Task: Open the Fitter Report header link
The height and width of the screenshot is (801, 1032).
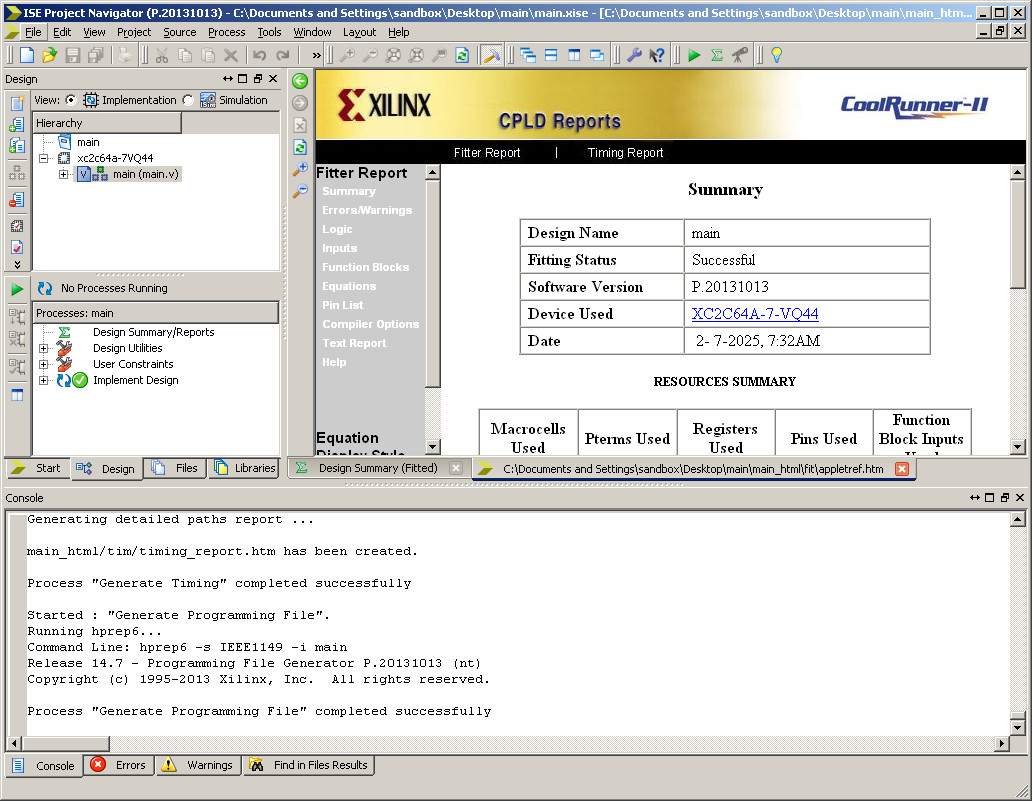Action: (x=486, y=153)
